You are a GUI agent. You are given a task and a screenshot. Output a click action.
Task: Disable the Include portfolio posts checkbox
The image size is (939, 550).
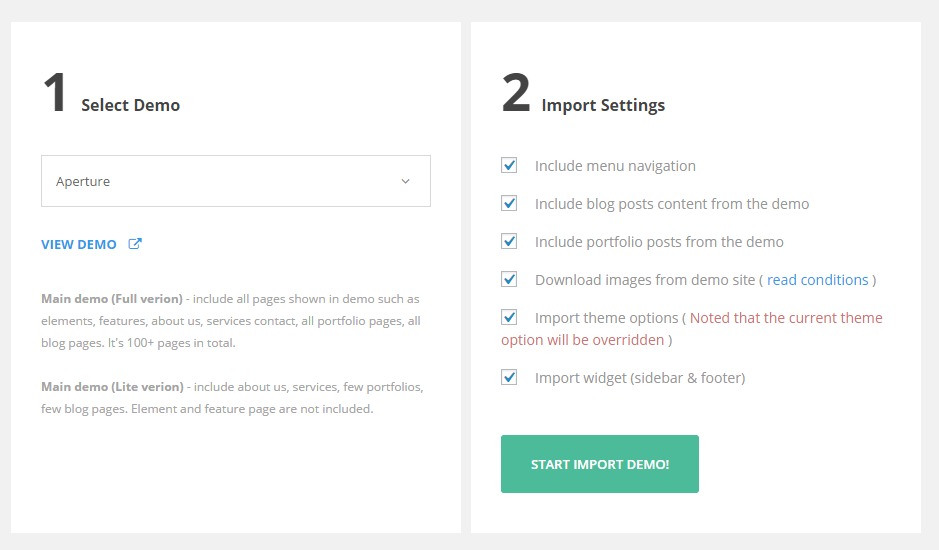click(x=510, y=241)
